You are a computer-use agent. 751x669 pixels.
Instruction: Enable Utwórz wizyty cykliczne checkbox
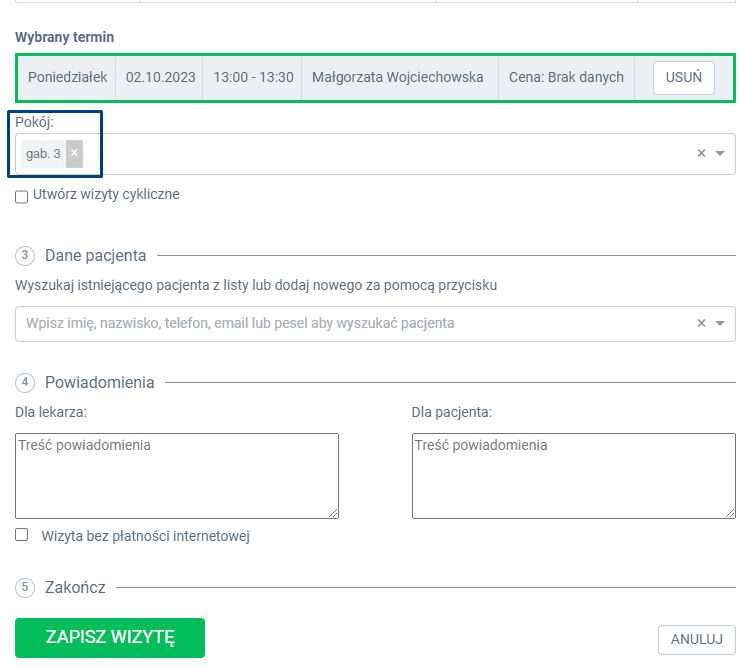pyautogui.click(x=22, y=197)
